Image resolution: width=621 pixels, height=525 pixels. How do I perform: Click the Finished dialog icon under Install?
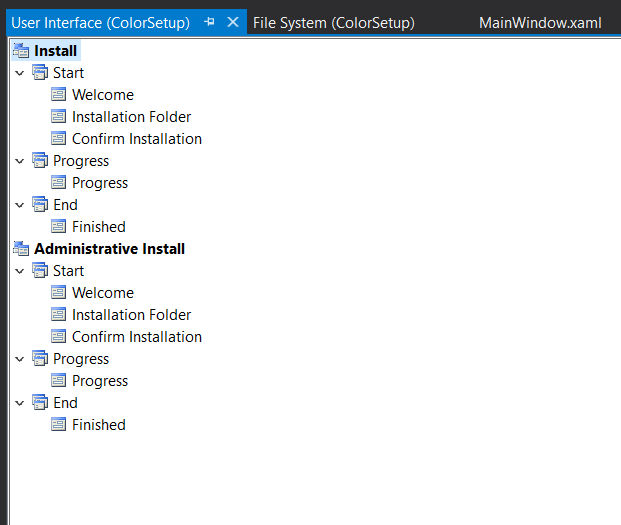tap(59, 226)
